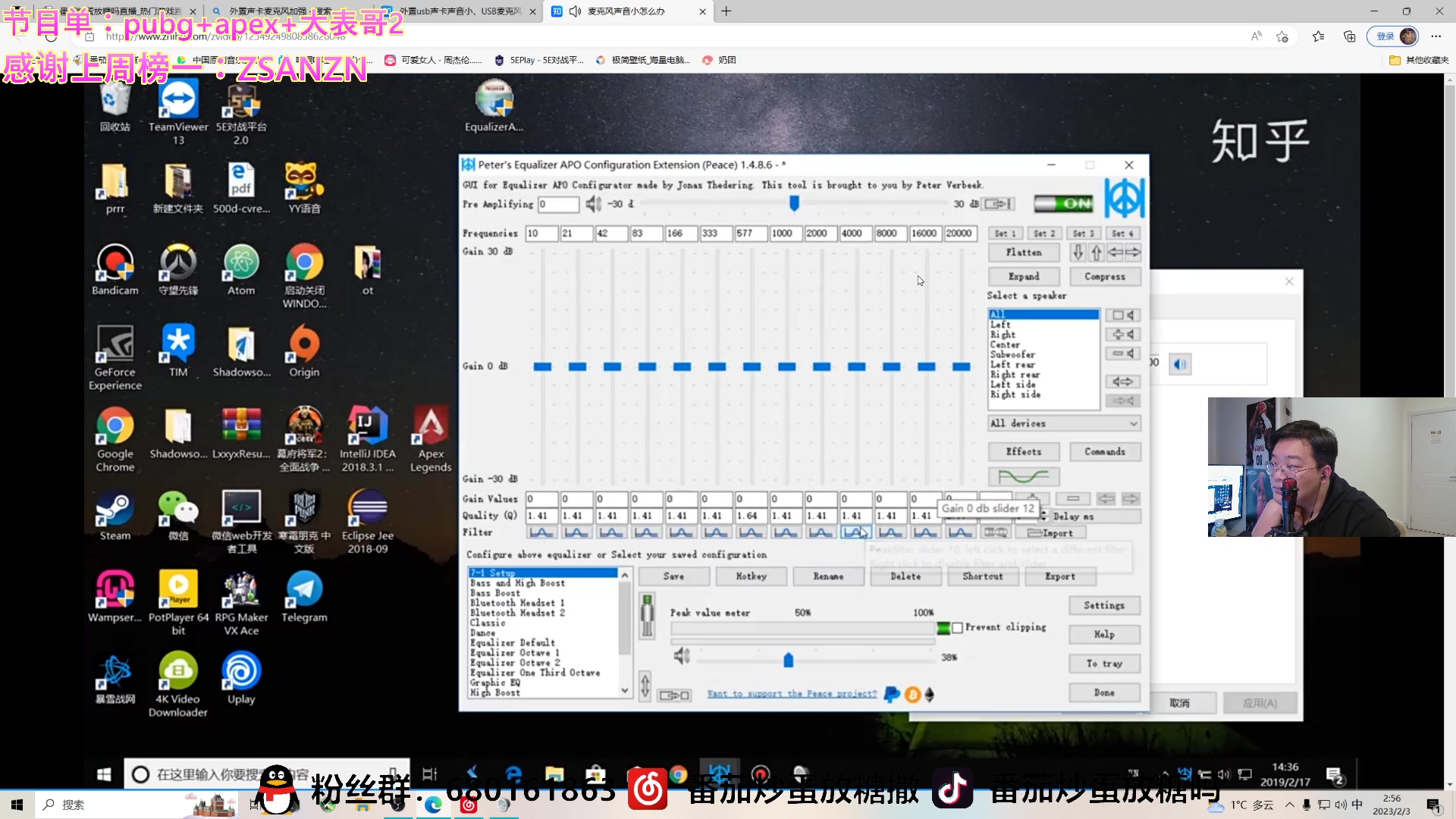Select the Subwoofer speaker in the list
Viewport: 1456px width, 819px height.
tap(1012, 355)
